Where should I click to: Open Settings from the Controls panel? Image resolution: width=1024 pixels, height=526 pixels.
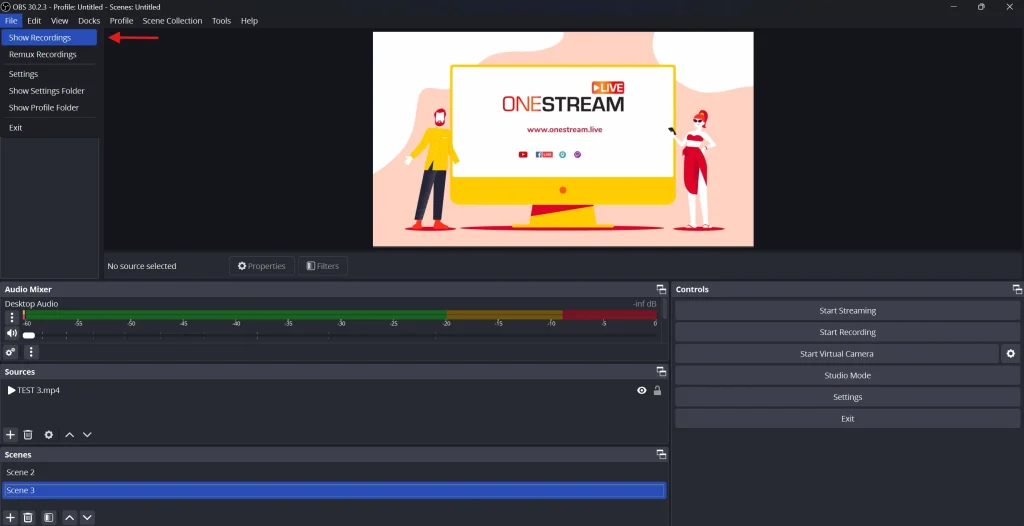click(847, 397)
